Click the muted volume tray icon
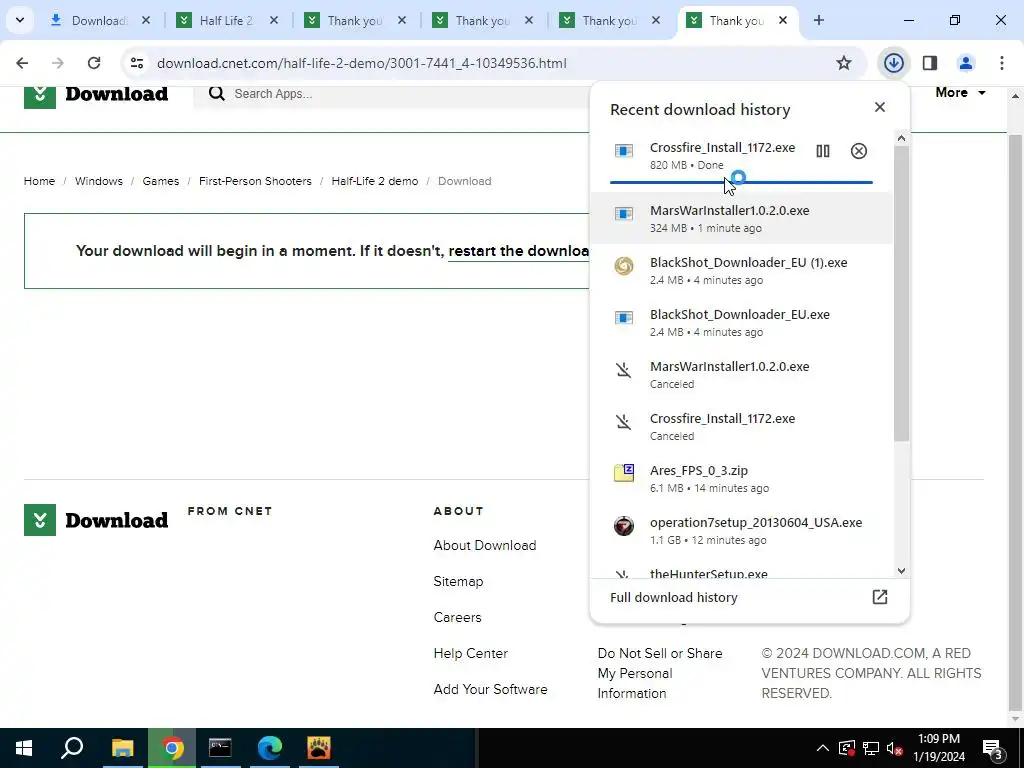This screenshot has height=768, width=1024. tap(895, 748)
